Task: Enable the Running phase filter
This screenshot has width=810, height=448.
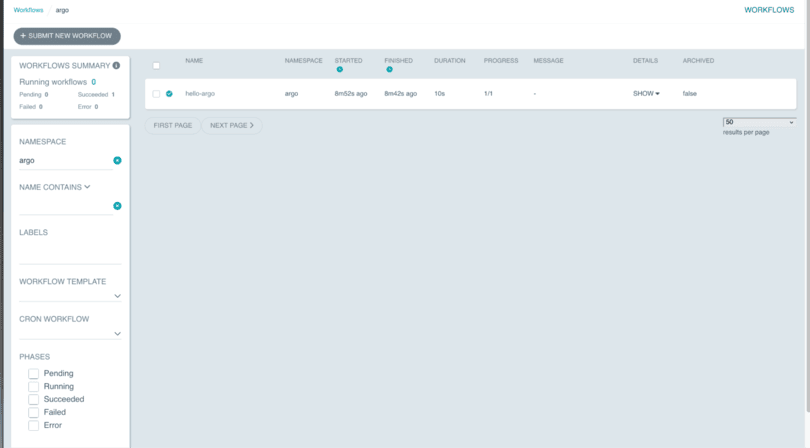Action: (x=34, y=387)
